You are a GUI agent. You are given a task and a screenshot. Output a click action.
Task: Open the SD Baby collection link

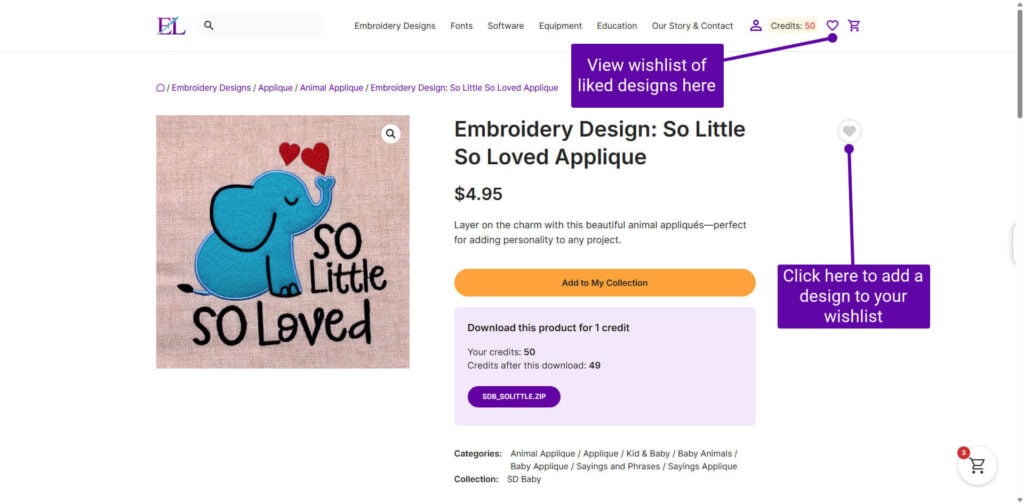pos(526,479)
